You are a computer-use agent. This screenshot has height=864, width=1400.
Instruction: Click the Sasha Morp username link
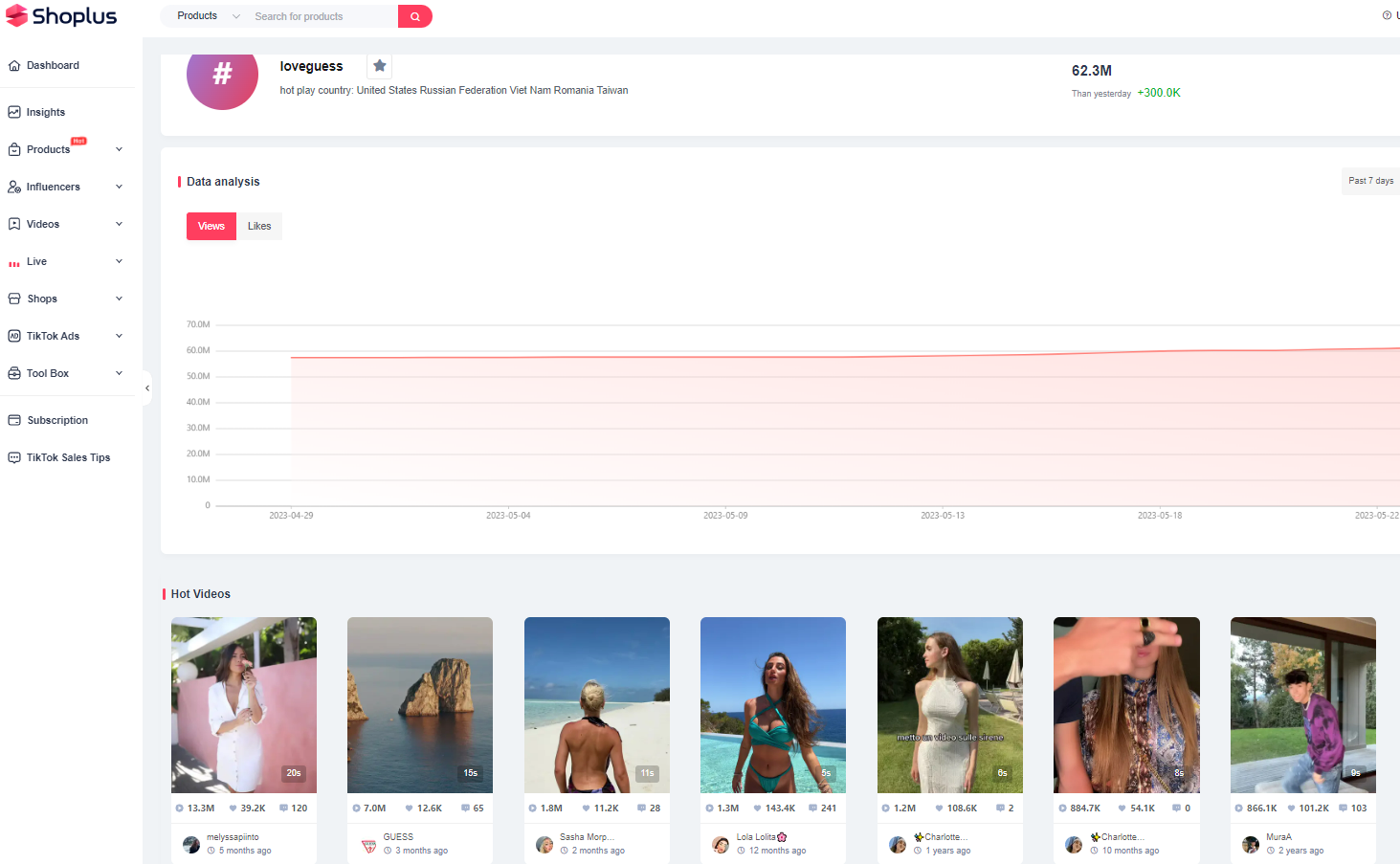point(587,837)
